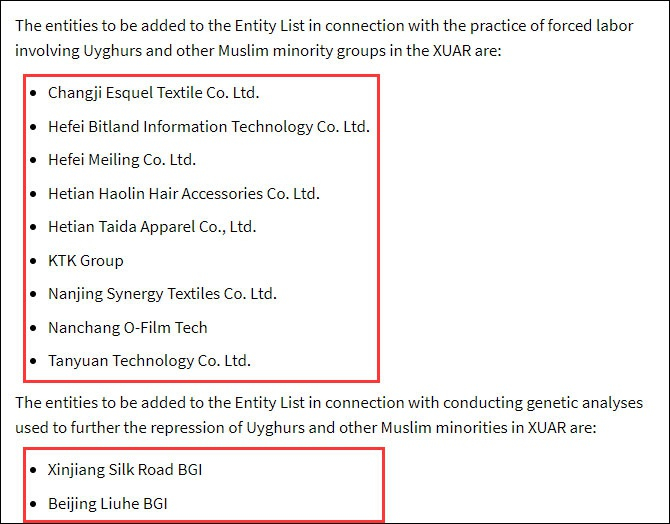
Task: Click Nanjing Synergy Textiles Co. Ltd. entry
Action: pos(162,294)
